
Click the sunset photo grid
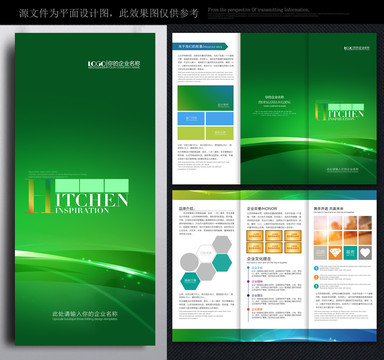coord(343,230)
